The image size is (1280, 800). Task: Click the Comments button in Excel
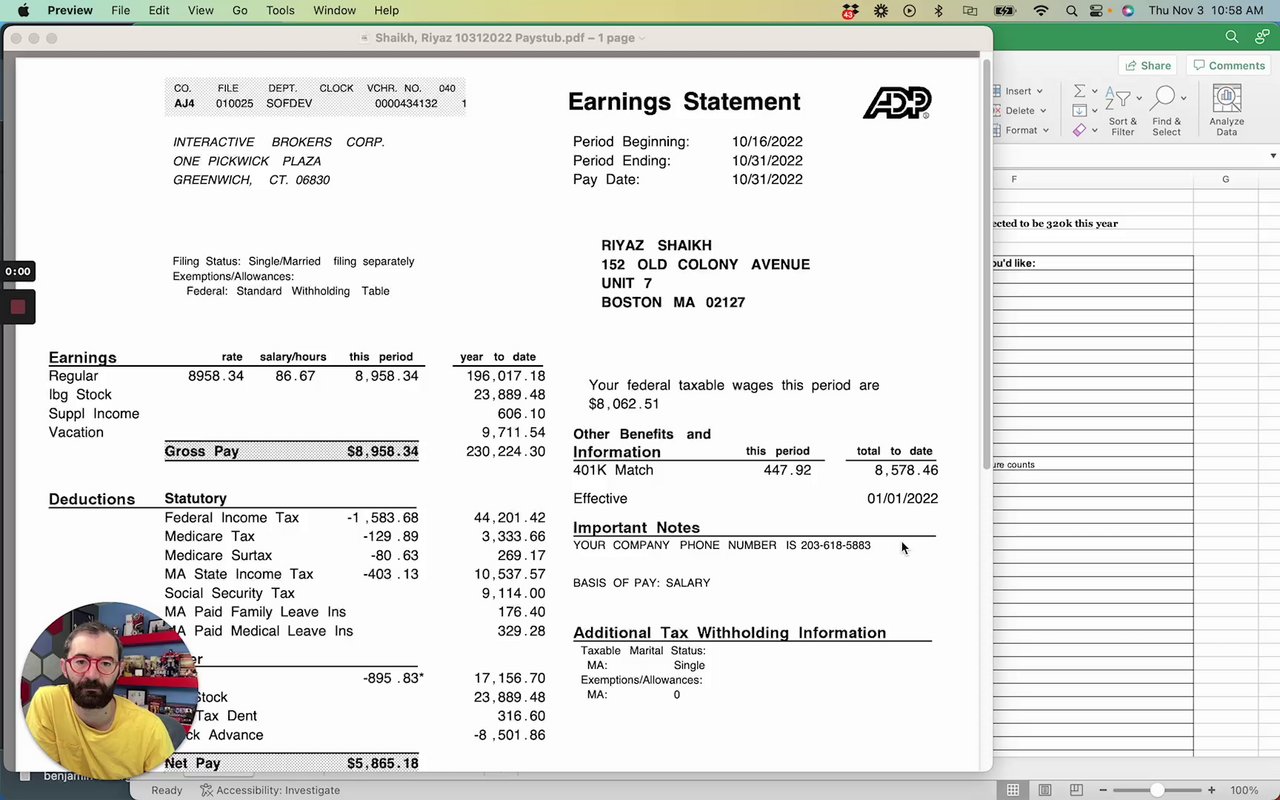click(x=1228, y=65)
